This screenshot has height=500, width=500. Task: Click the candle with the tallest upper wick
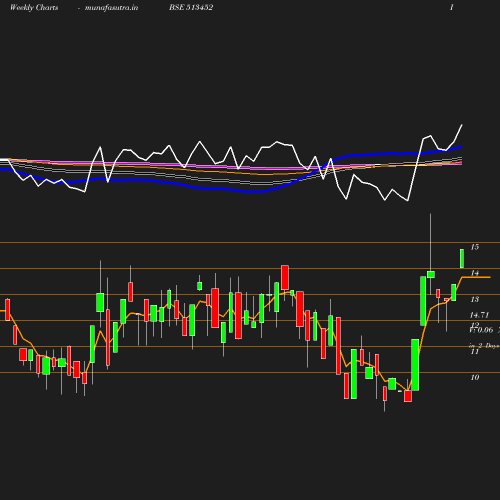click(431, 274)
